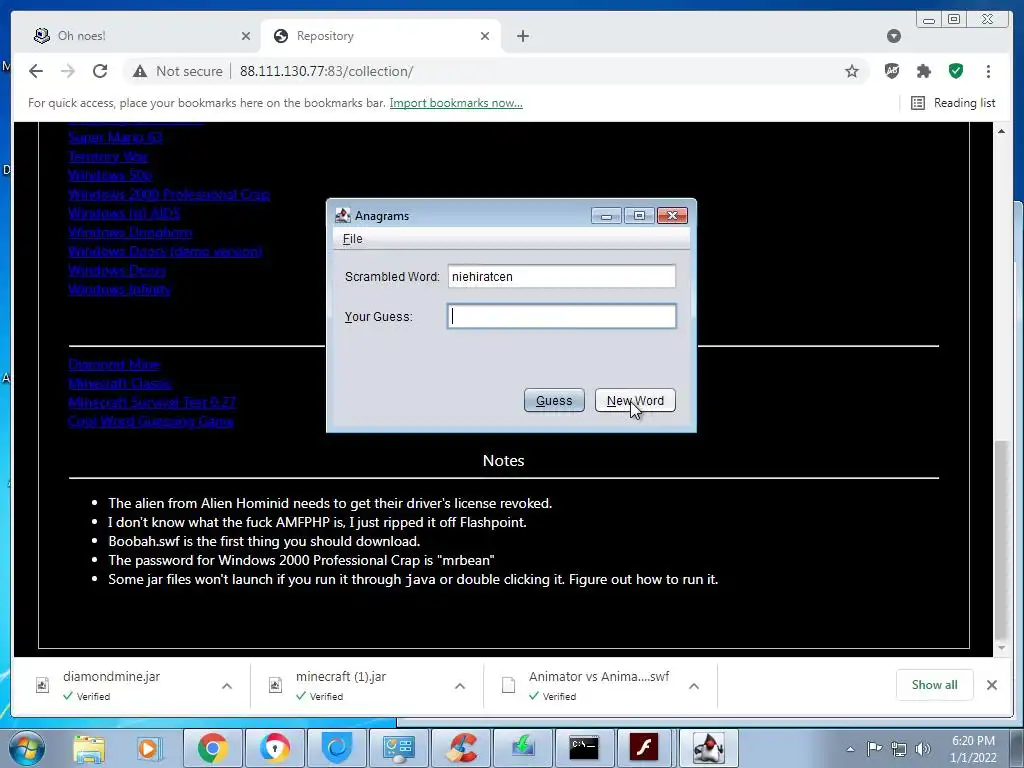This screenshot has width=1024, height=768.
Task: Expand options for diamondmine.jar download
Action: coord(227,686)
